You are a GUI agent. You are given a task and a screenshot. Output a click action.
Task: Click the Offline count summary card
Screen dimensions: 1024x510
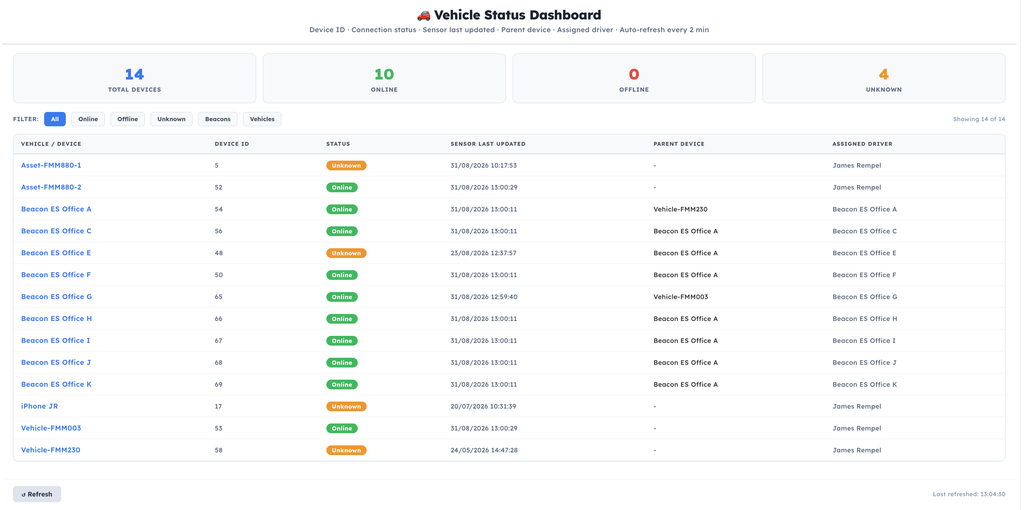point(634,78)
